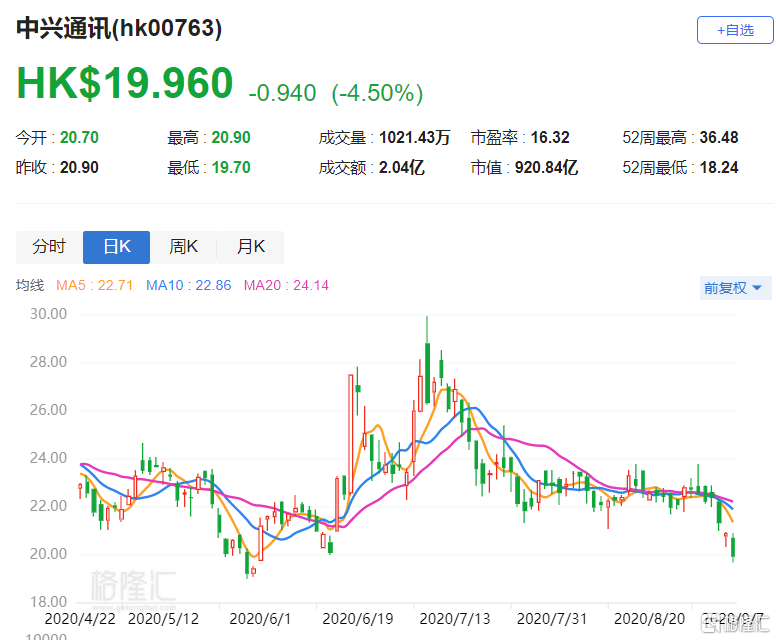Click the 2020/6/1 date label
The height and width of the screenshot is (640, 776).
coord(260,619)
